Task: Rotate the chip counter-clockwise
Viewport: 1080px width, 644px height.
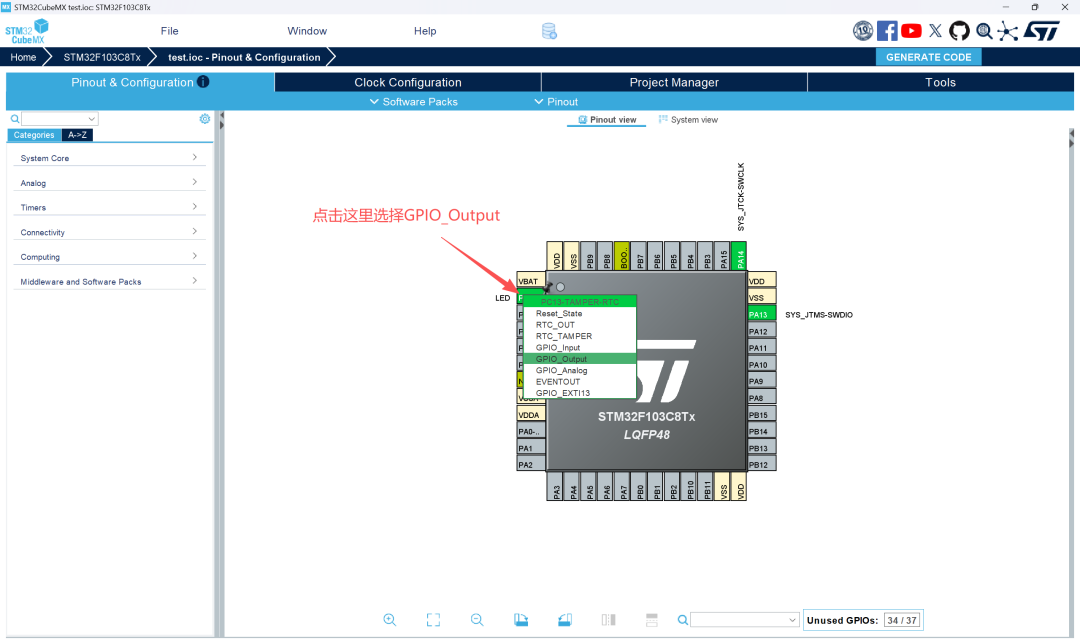Action: [565, 619]
